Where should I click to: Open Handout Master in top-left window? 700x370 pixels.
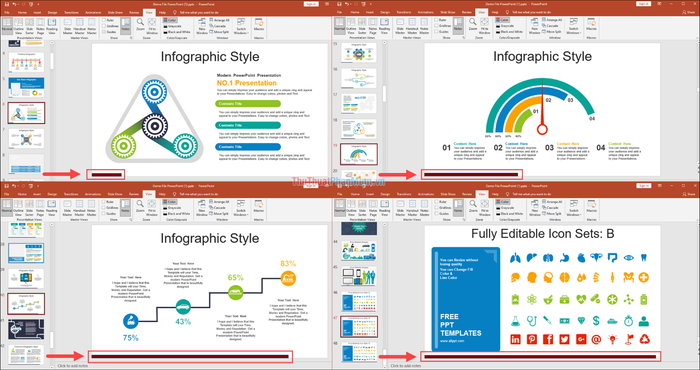[79, 27]
